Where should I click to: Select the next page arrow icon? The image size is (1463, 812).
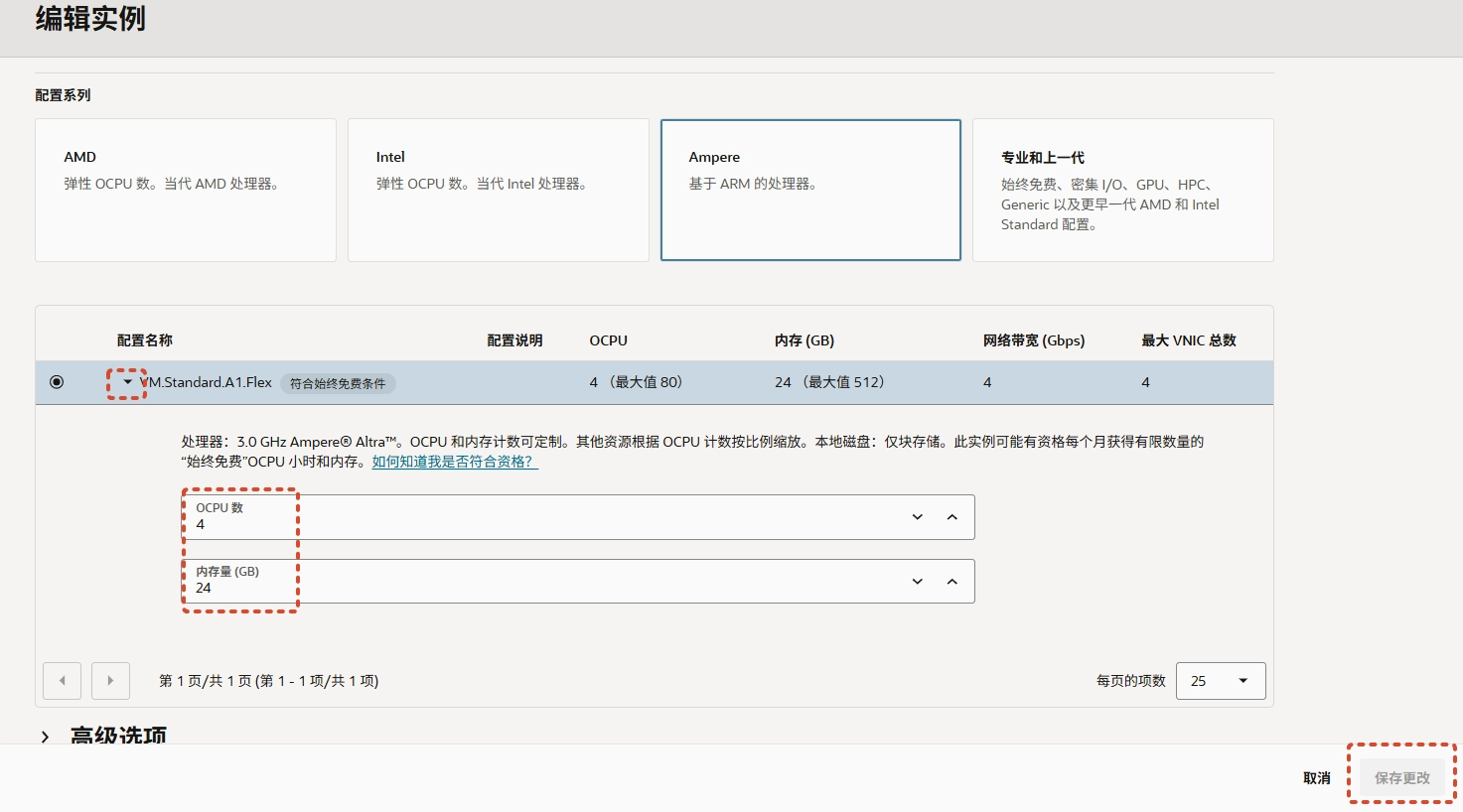(110, 680)
